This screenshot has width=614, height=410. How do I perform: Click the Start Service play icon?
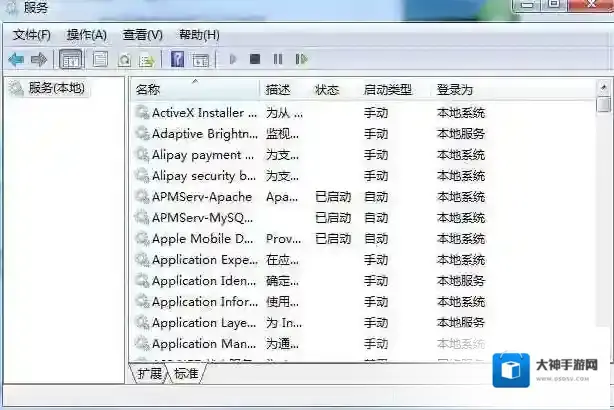pyautogui.click(x=233, y=59)
